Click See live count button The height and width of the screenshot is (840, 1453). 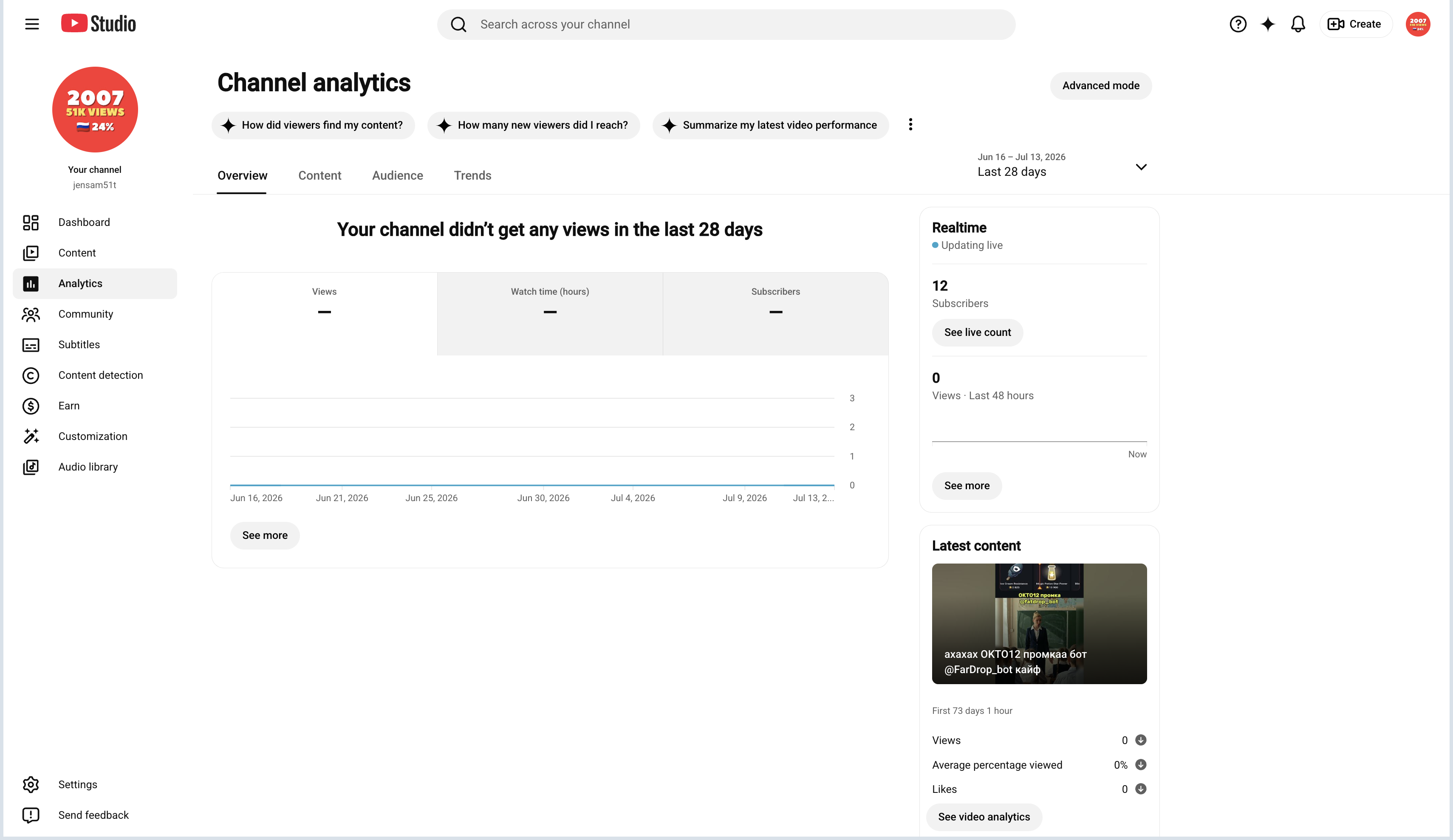pos(977,333)
